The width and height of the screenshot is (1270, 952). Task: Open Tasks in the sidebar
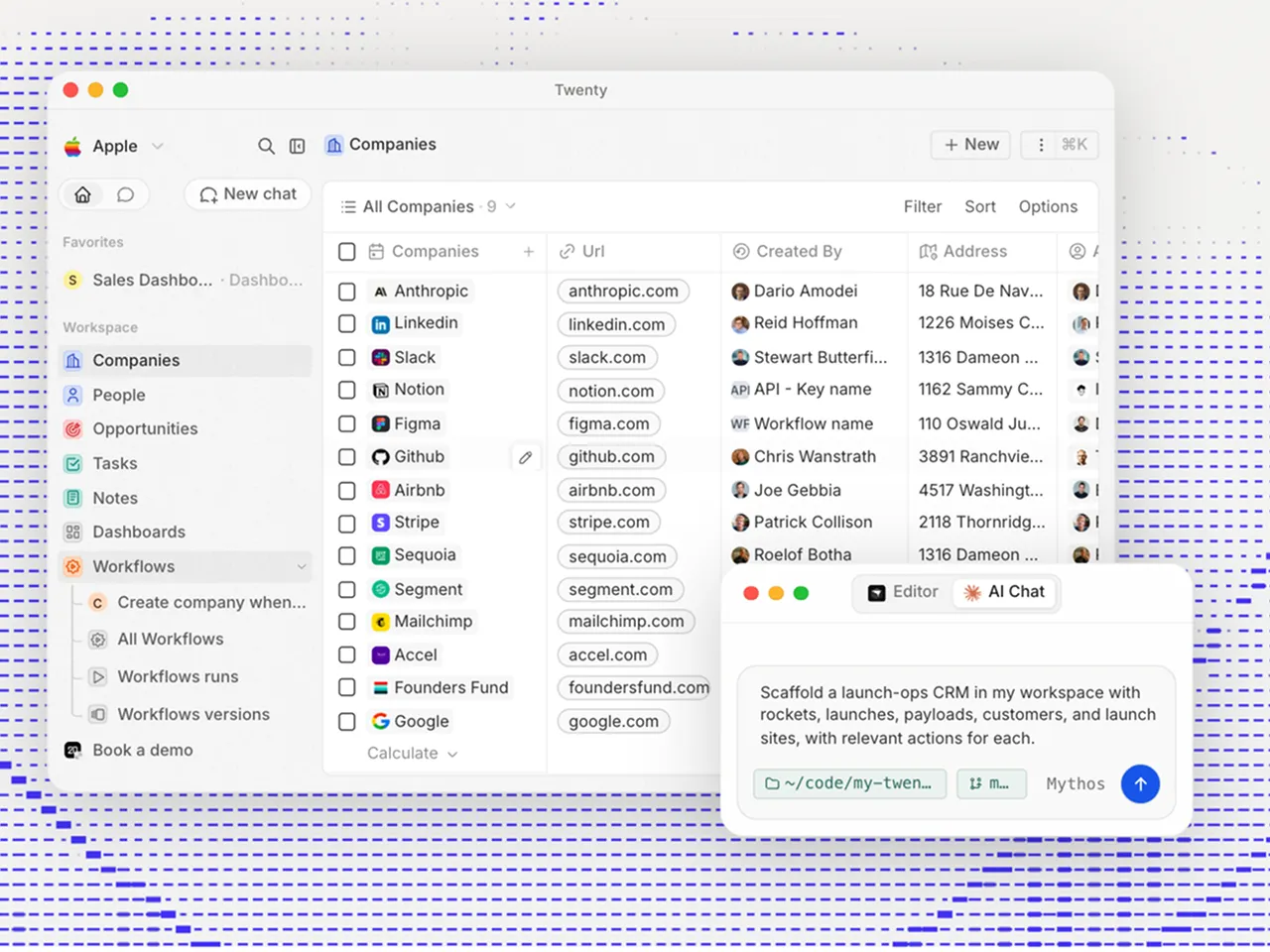coord(186,463)
